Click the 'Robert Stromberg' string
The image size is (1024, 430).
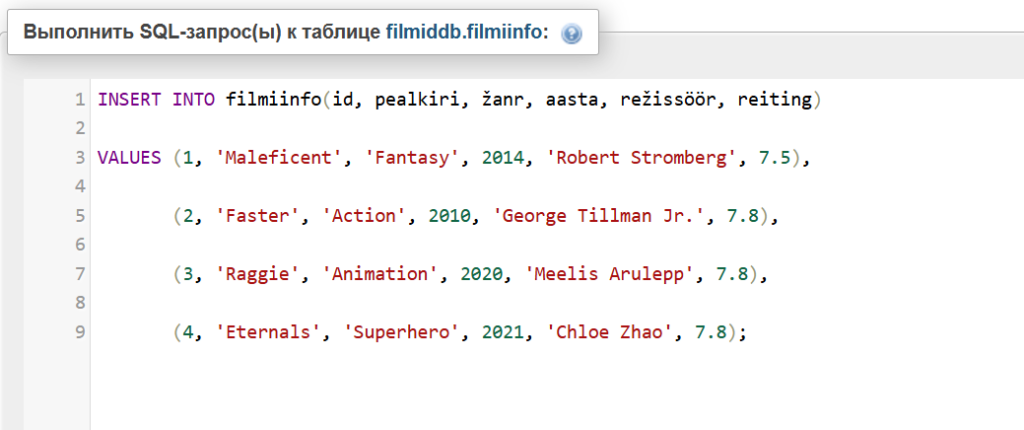(643, 158)
